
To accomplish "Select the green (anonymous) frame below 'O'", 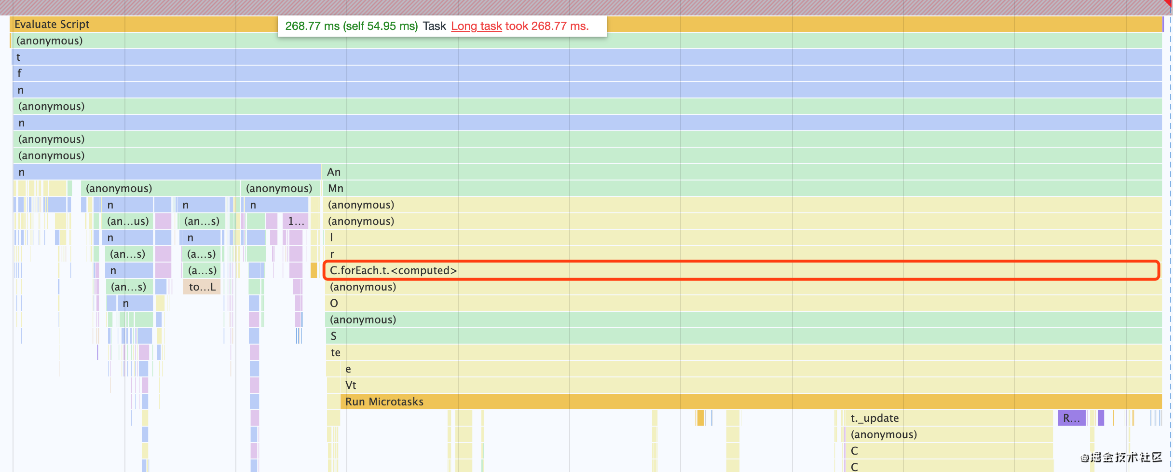I will (742, 319).
